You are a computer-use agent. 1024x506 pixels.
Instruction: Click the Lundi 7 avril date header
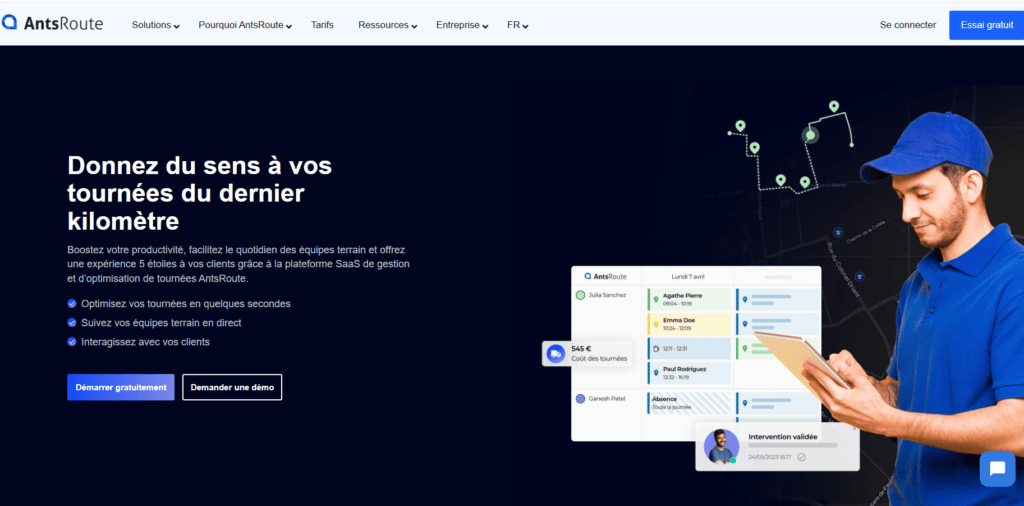[x=688, y=276]
